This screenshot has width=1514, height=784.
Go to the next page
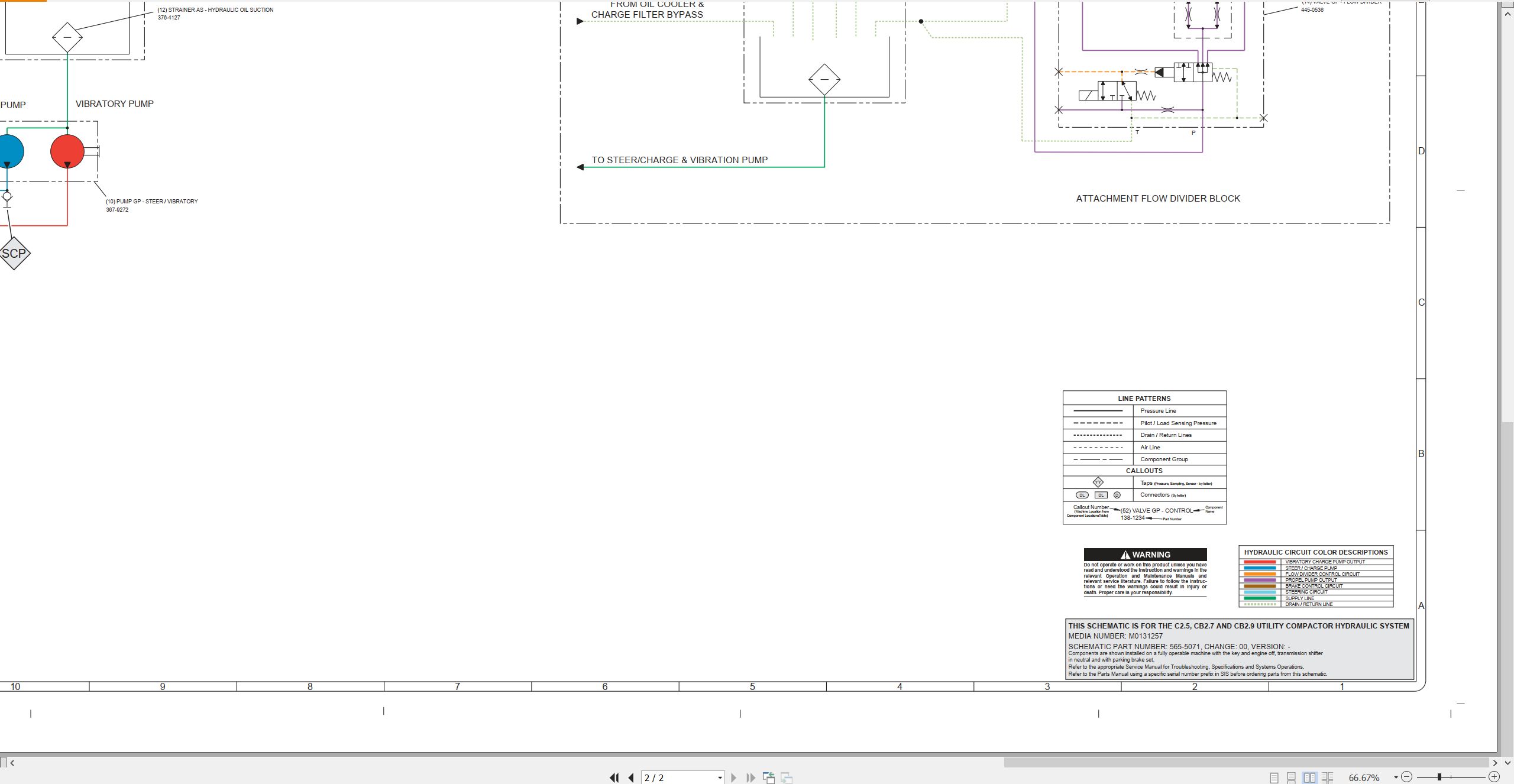(x=734, y=778)
